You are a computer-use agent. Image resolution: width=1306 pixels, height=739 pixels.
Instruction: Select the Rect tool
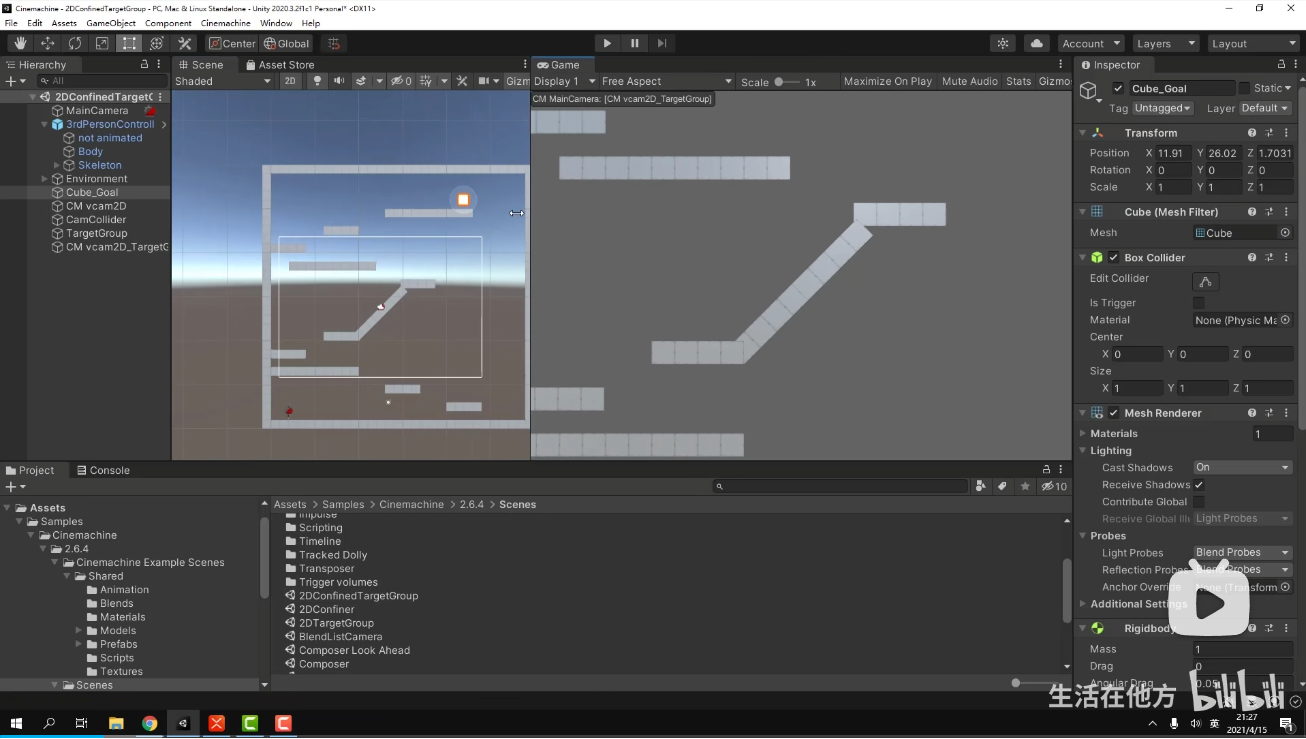(130, 43)
